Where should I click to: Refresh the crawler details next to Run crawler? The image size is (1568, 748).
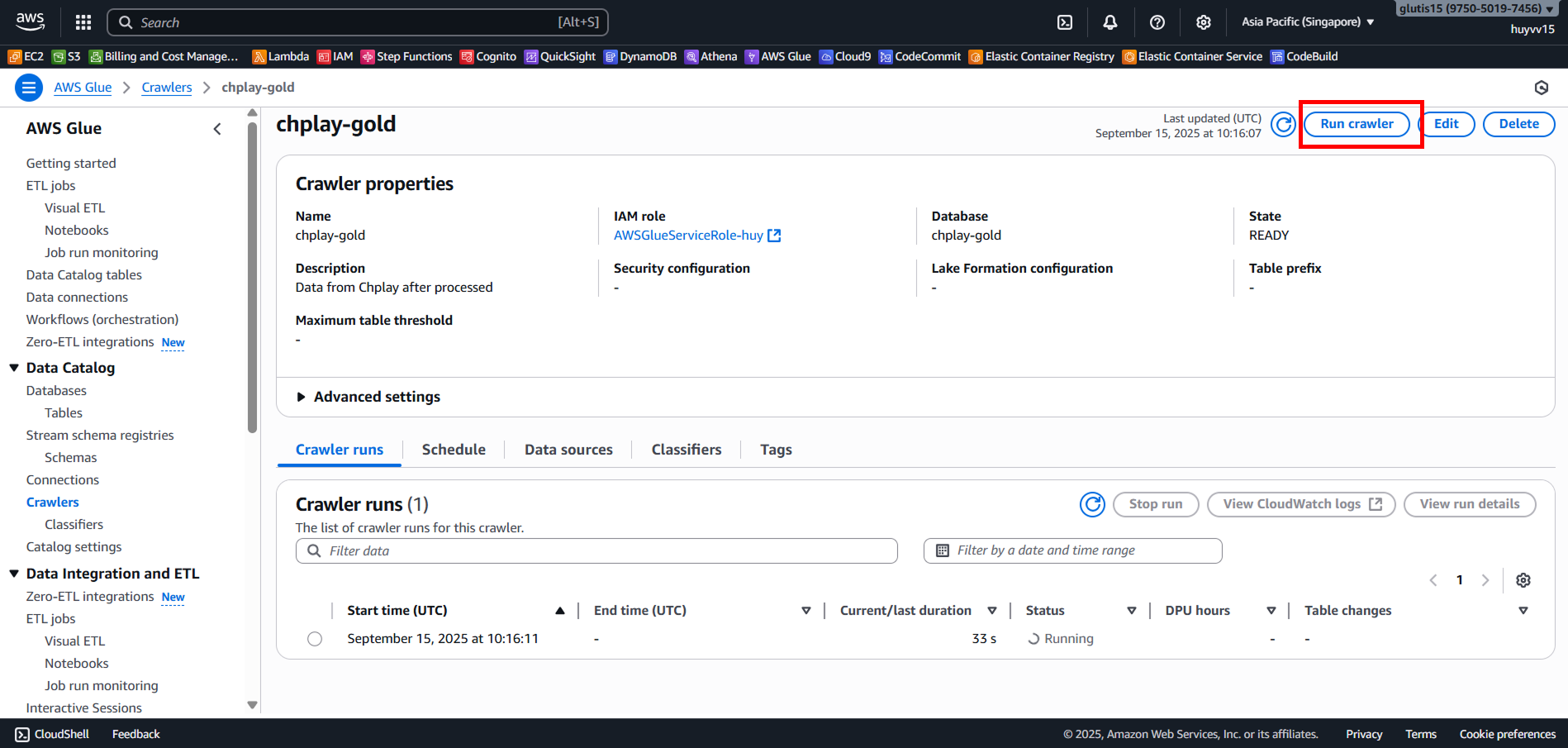click(x=1282, y=125)
